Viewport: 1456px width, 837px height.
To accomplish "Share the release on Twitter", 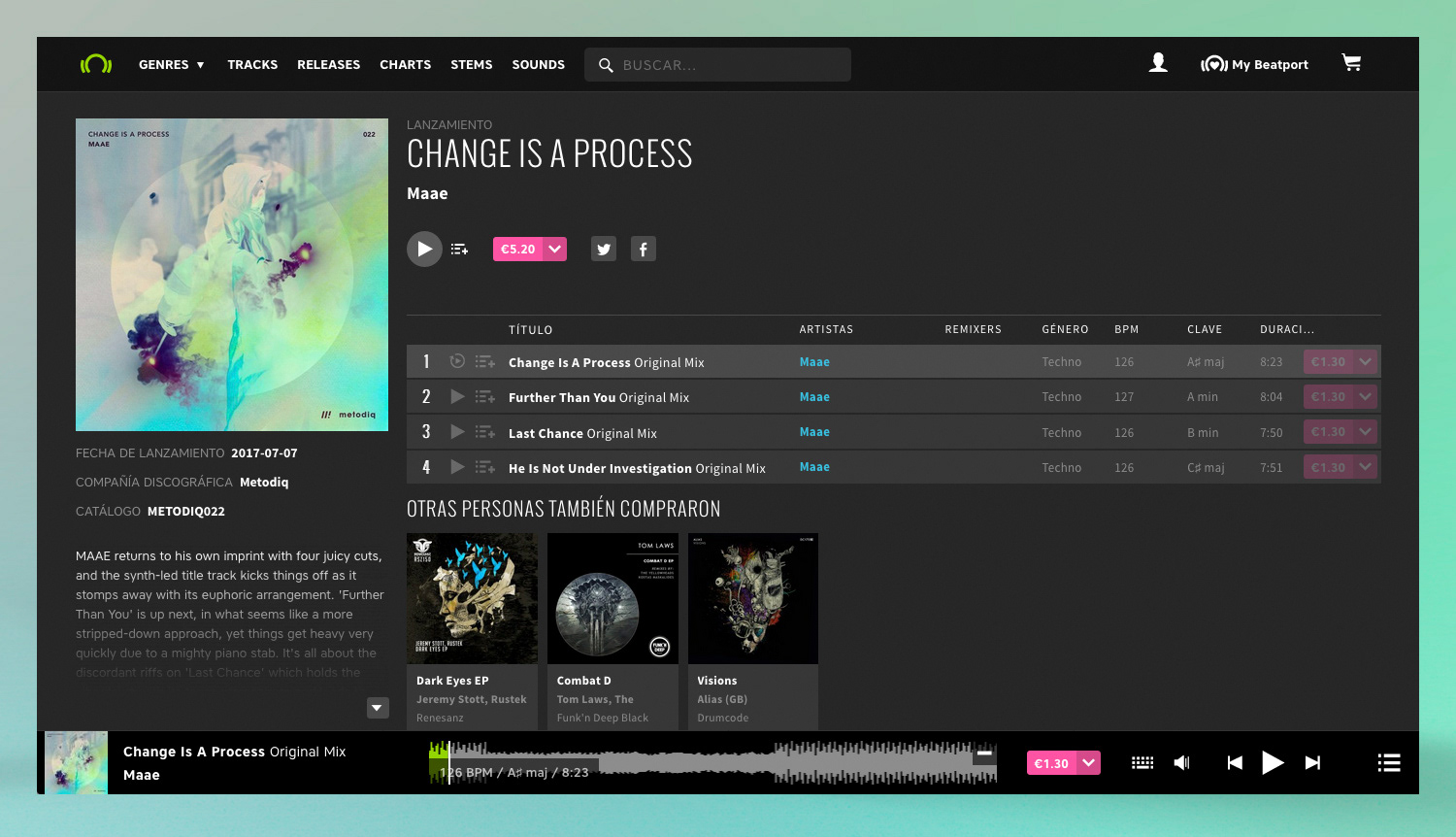I will pyautogui.click(x=604, y=250).
